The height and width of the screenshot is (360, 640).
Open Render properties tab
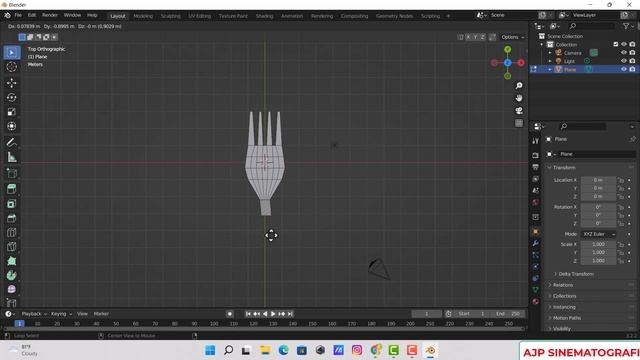click(536, 156)
